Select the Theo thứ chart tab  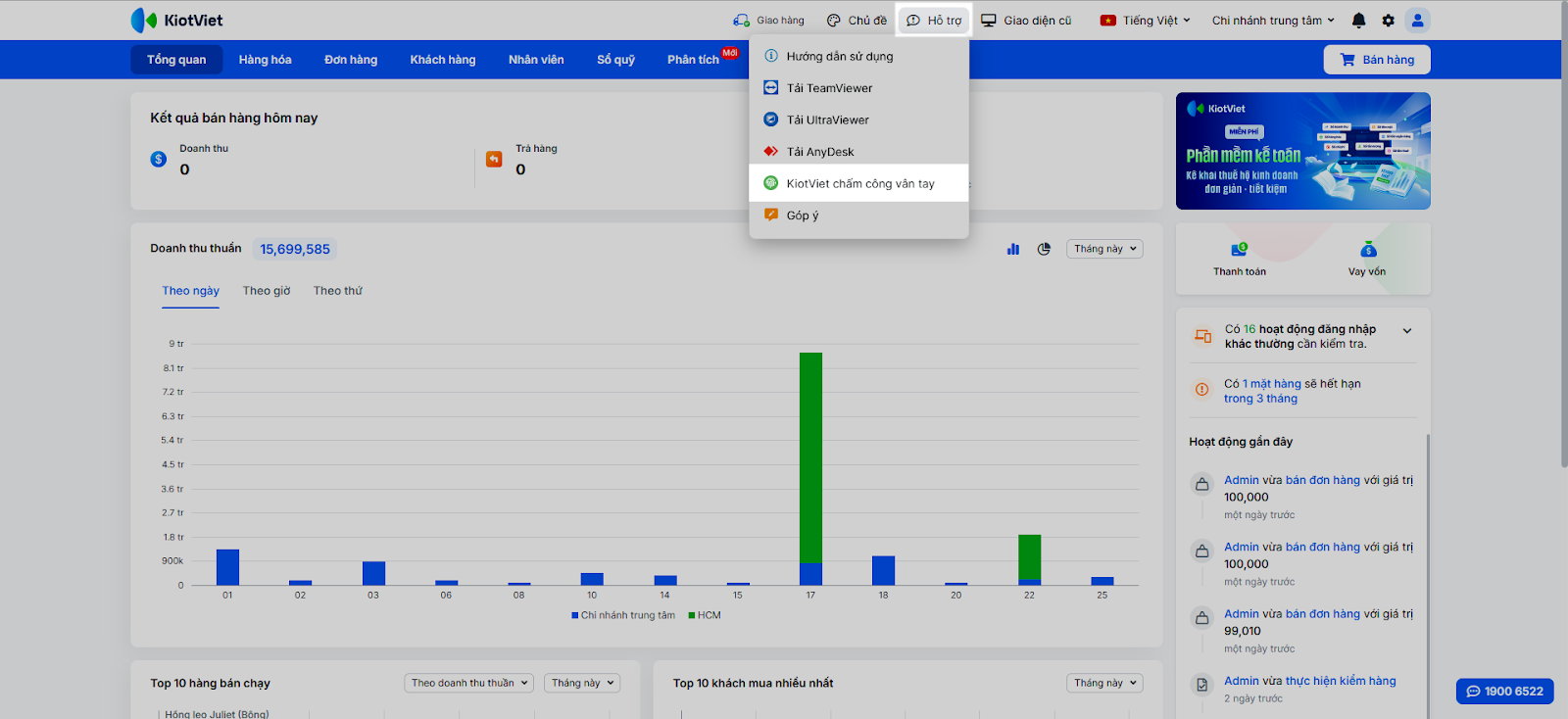pos(338,291)
